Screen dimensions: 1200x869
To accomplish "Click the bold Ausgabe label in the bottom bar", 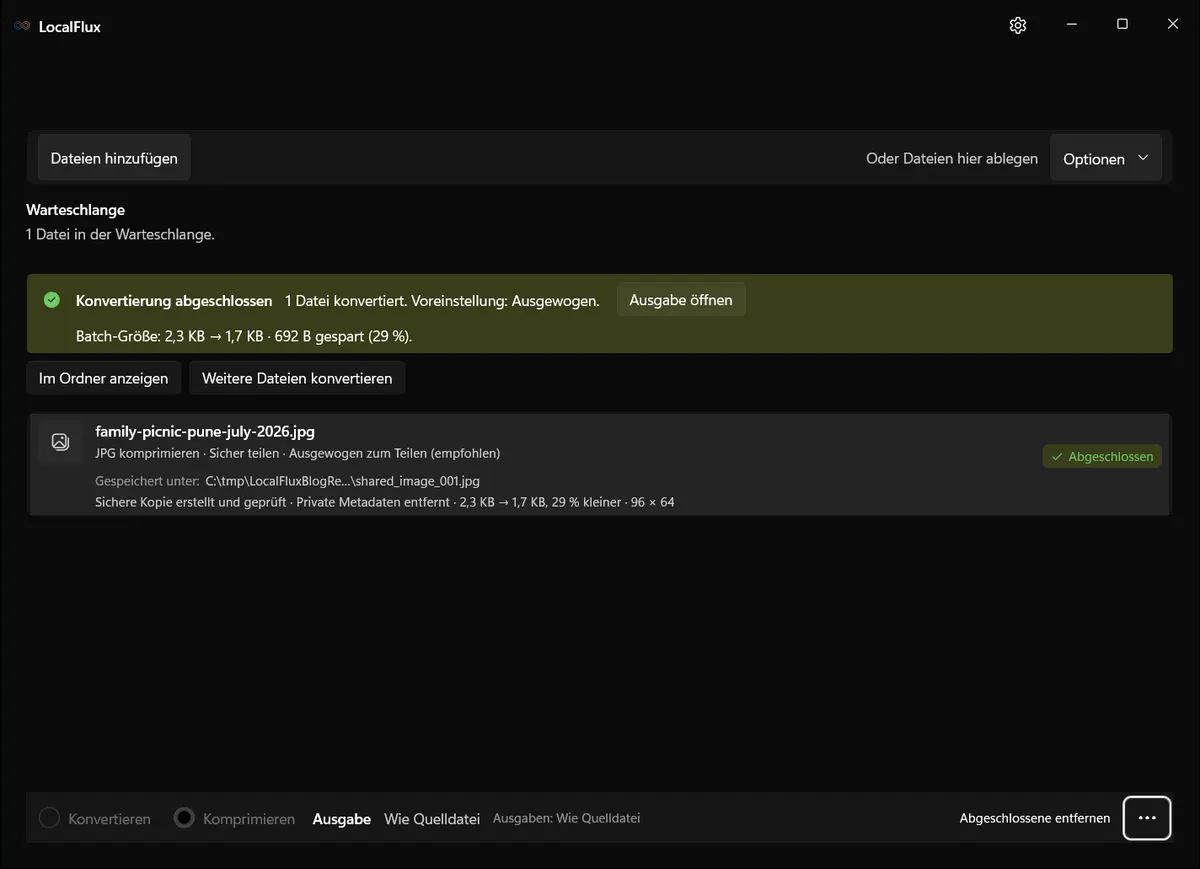I will pyautogui.click(x=342, y=818).
